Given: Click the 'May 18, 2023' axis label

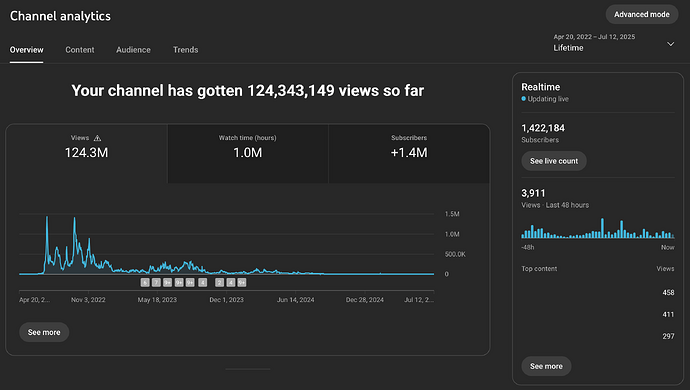Looking at the screenshot, I should (157, 300).
